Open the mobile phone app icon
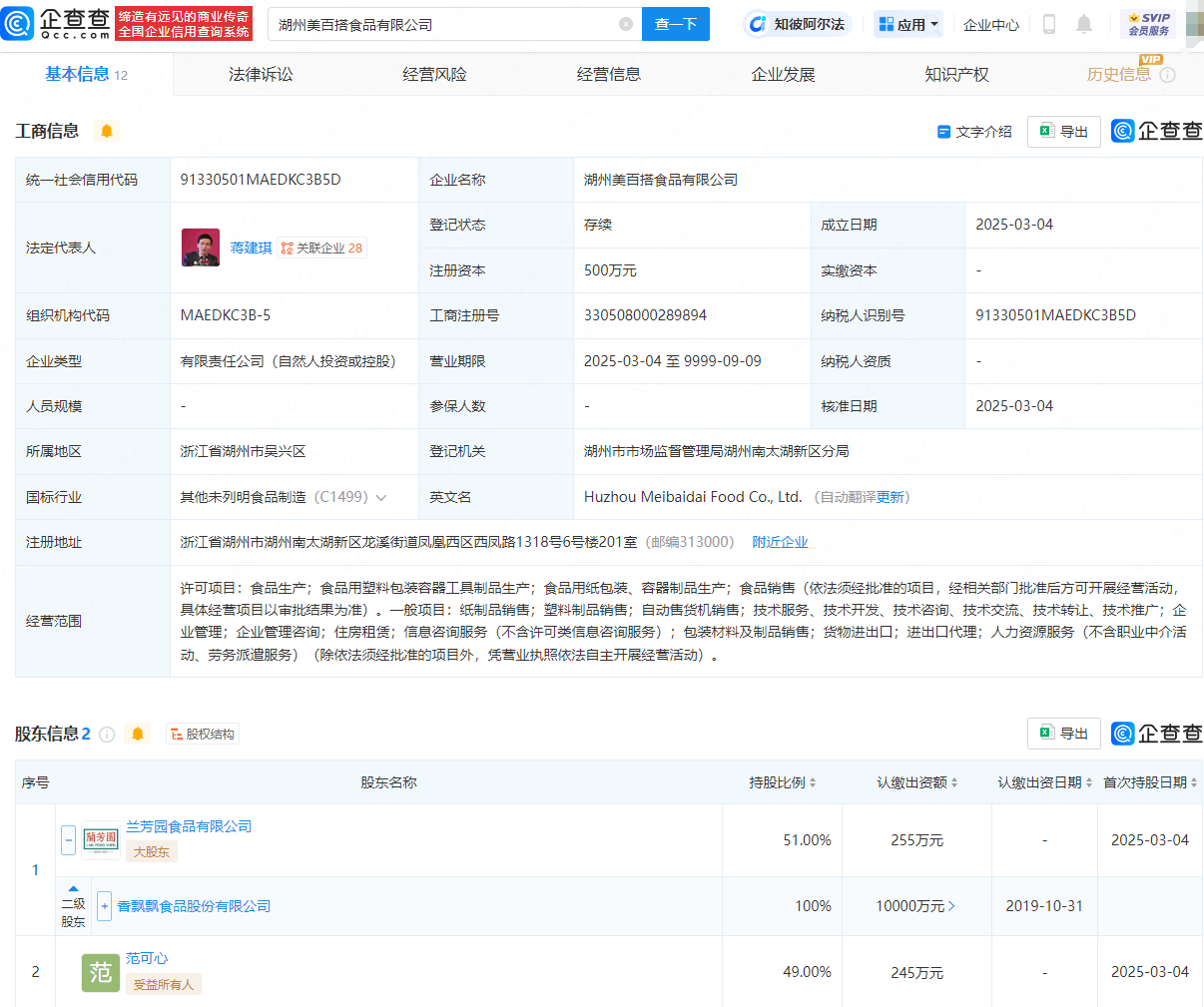This screenshot has width=1204, height=1007. point(1049,24)
